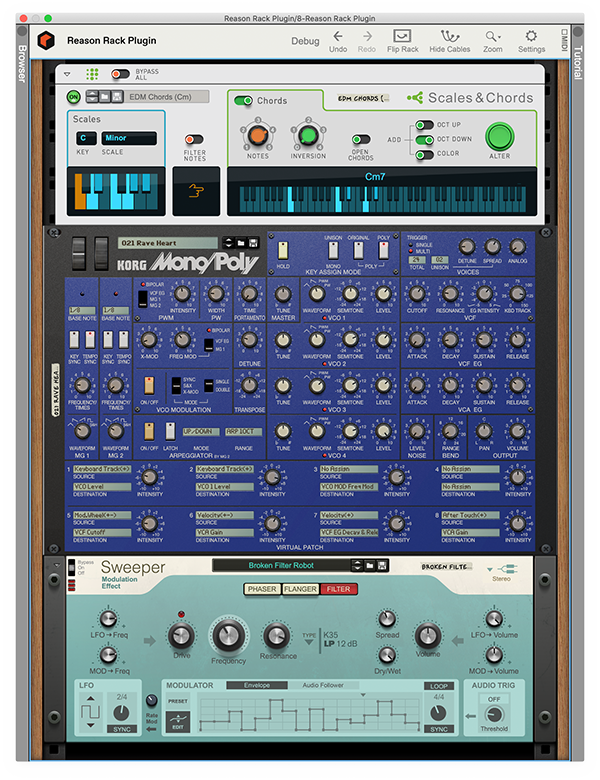Screen dimensions: 600x780
Task: Click the Cm7 chord keyboard display
Action: coord(382,192)
